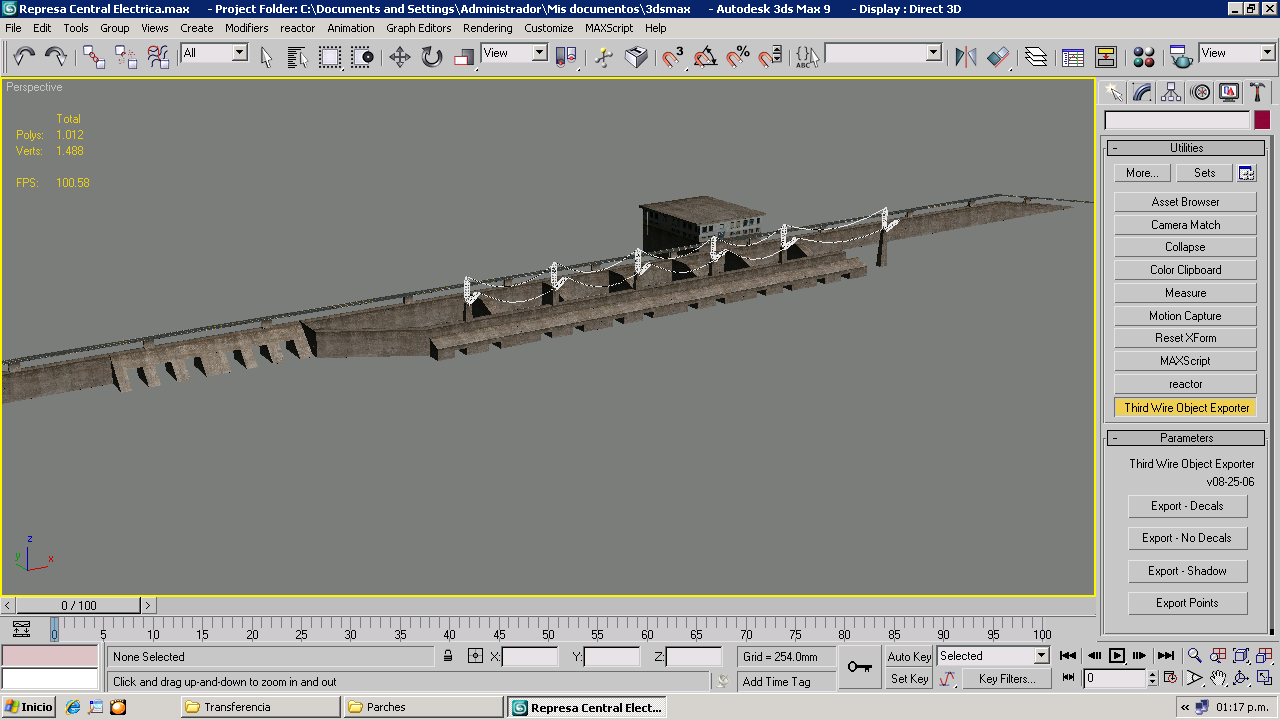Open the Modifiers menu
The width and height of the screenshot is (1280, 720).
pyautogui.click(x=246, y=28)
